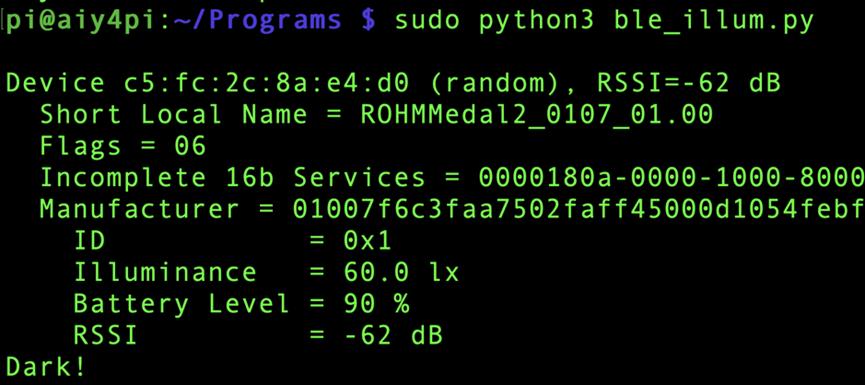Image resolution: width=865 pixels, height=385 pixels.
Task: Click the ble_illum.py script name
Action: click(714, 21)
